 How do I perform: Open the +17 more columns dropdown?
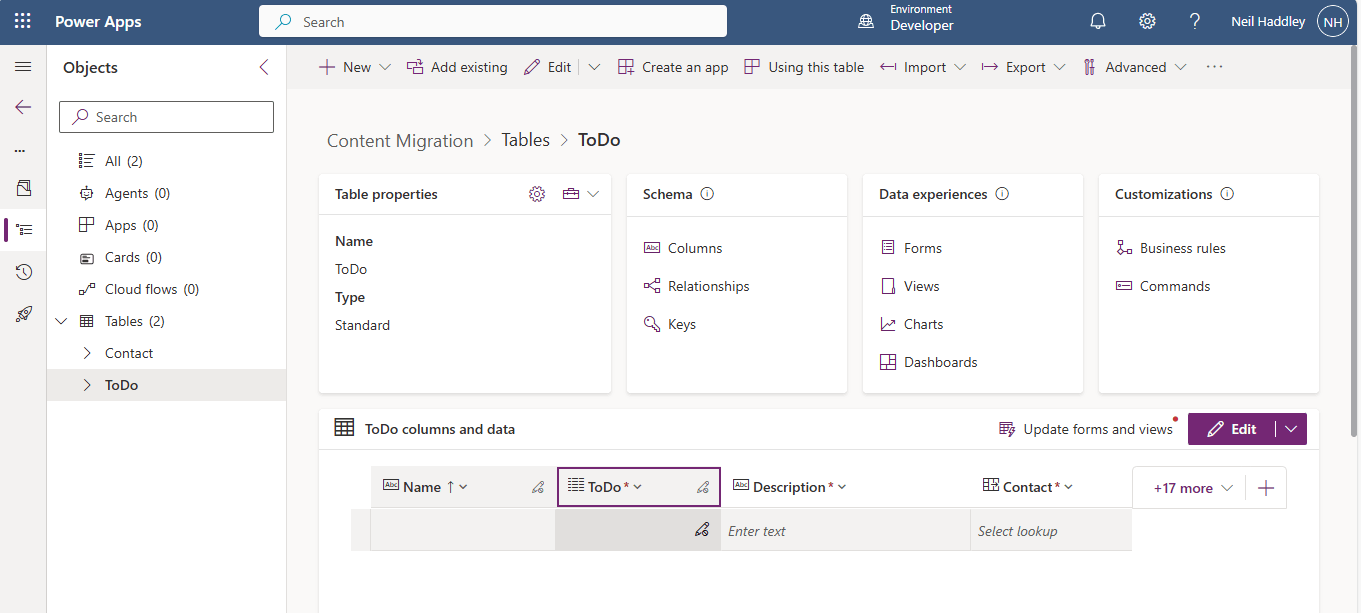1192,488
